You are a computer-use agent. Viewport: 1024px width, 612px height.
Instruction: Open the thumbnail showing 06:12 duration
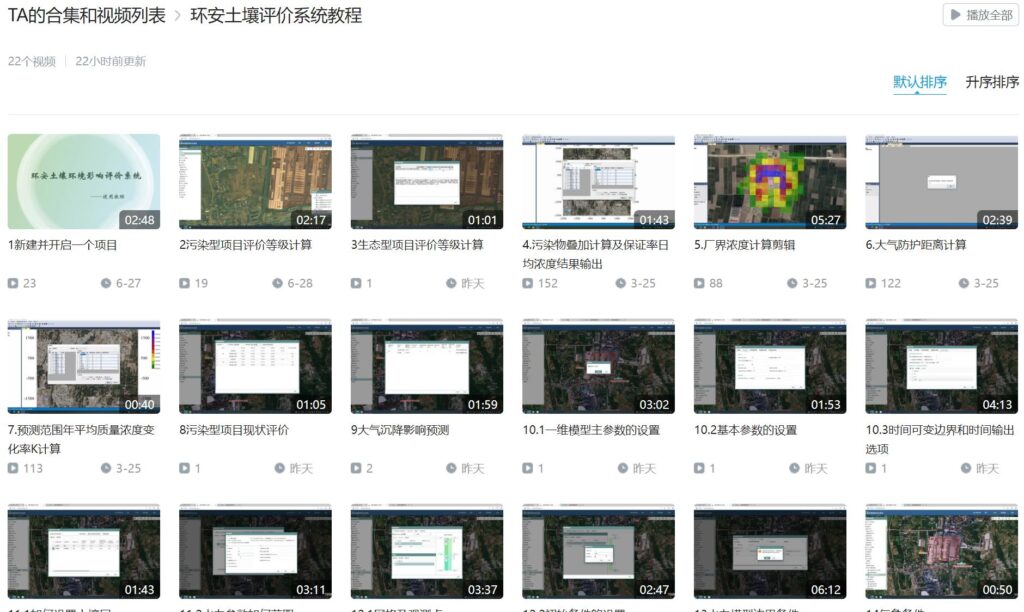click(770, 551)
